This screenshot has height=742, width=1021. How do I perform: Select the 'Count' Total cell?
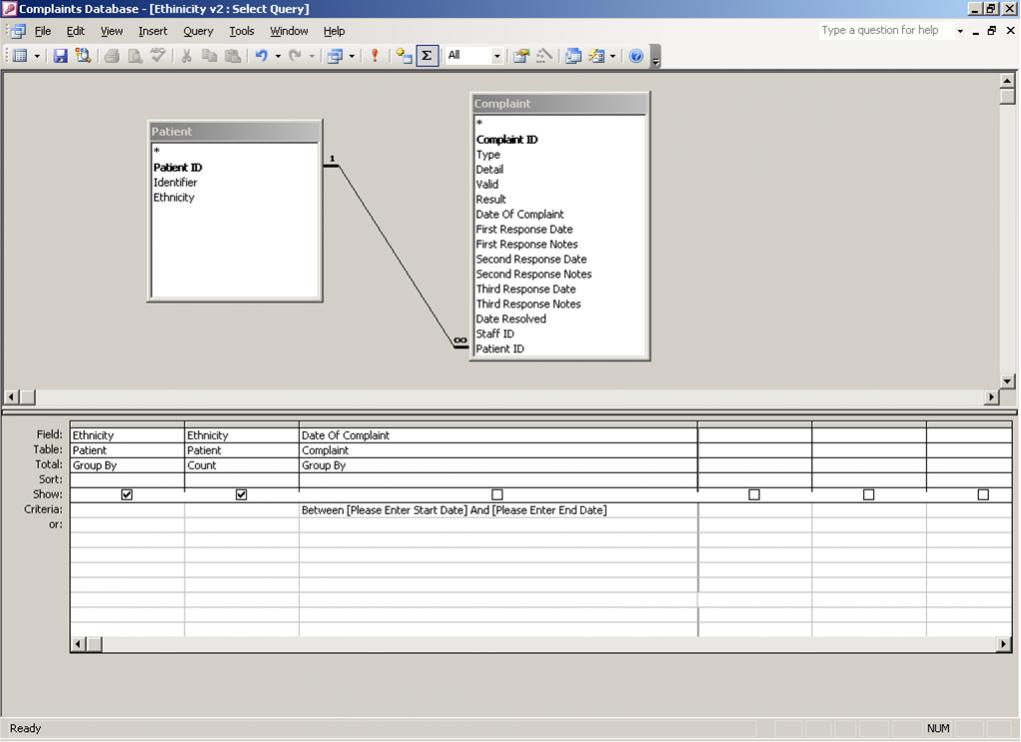tap(242, 465)
